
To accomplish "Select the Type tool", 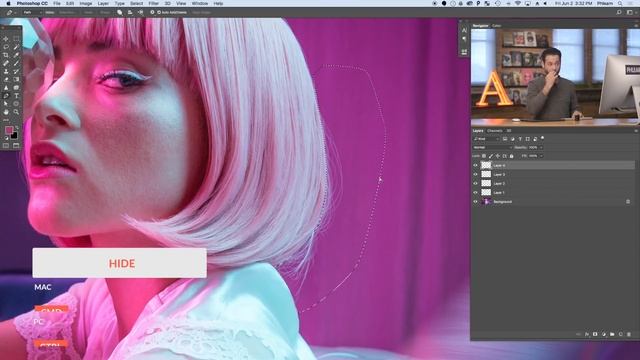I will coord(16,96).
